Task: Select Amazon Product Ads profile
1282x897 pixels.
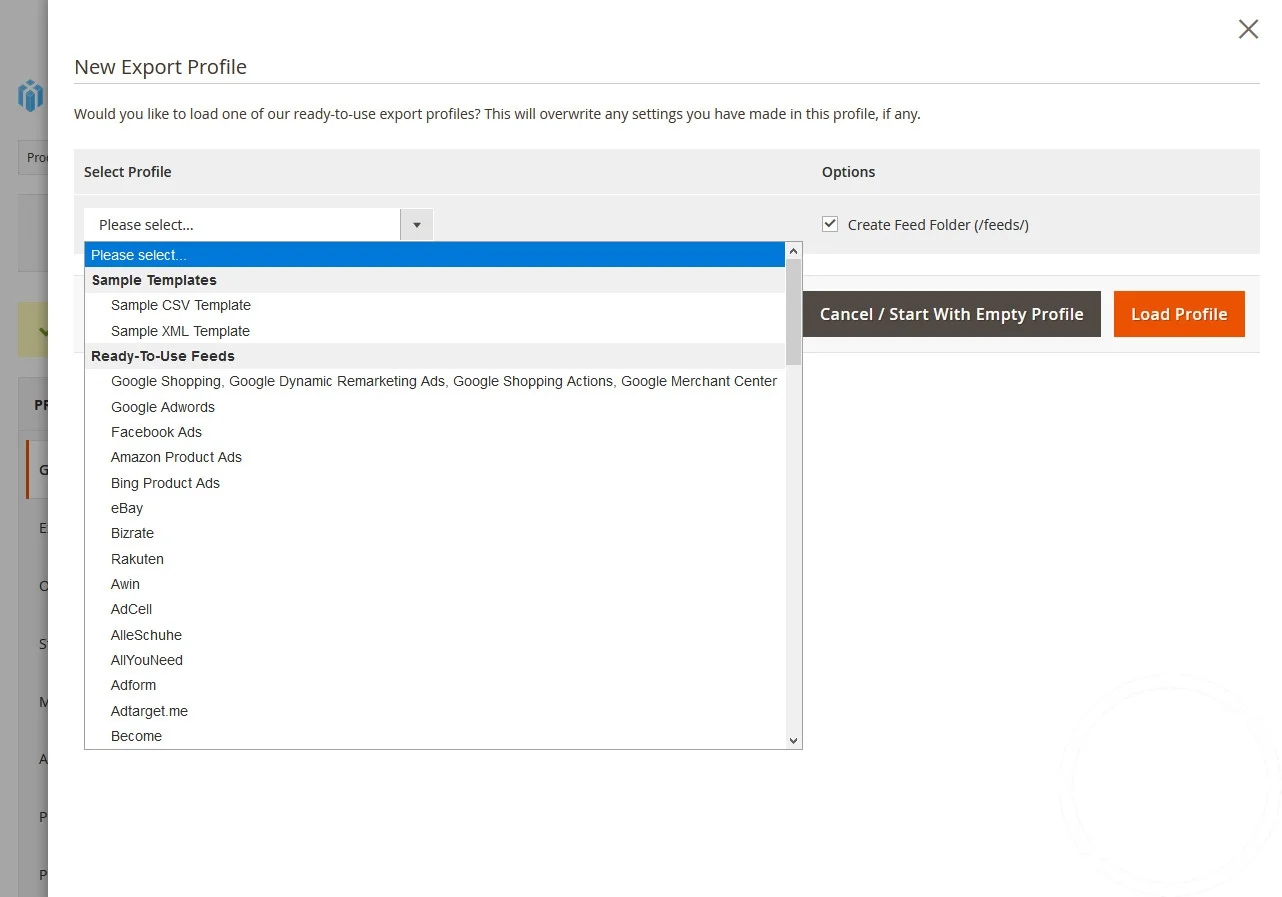Action: [176, 457]
